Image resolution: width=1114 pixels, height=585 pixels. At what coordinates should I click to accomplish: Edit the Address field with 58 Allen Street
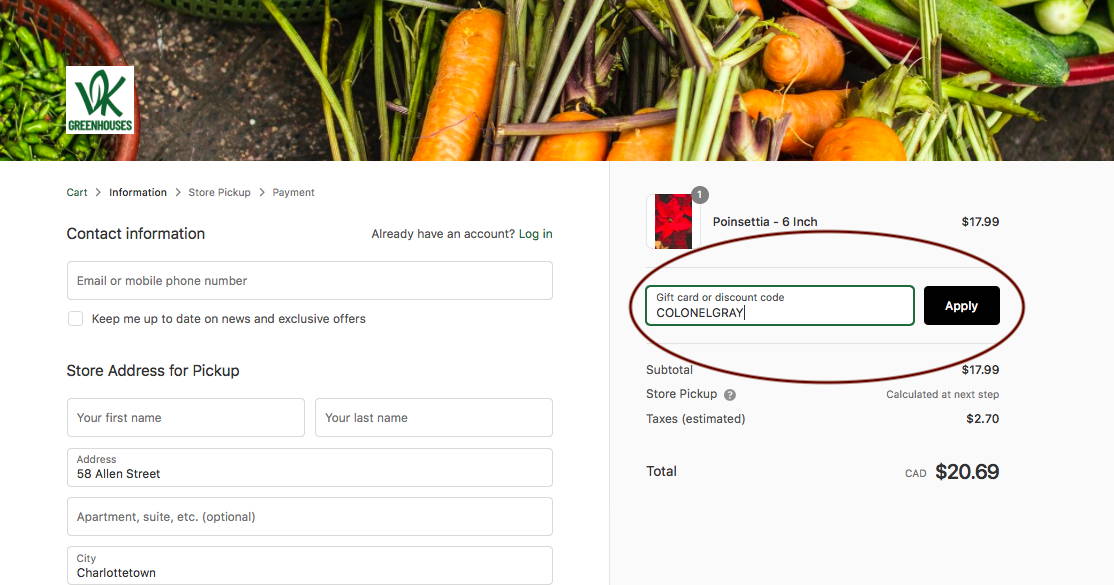pos(310,467)
